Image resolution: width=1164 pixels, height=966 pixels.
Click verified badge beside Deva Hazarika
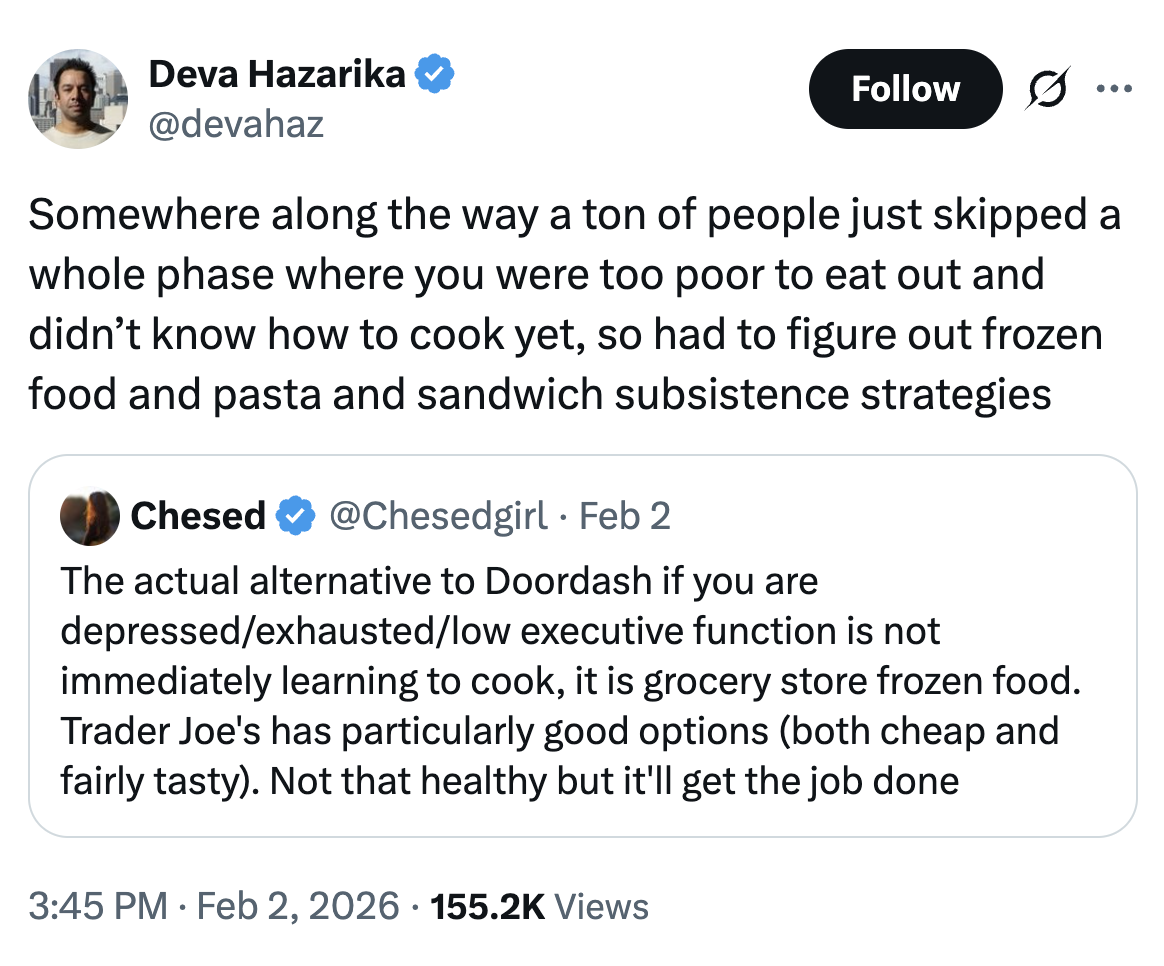435,74
